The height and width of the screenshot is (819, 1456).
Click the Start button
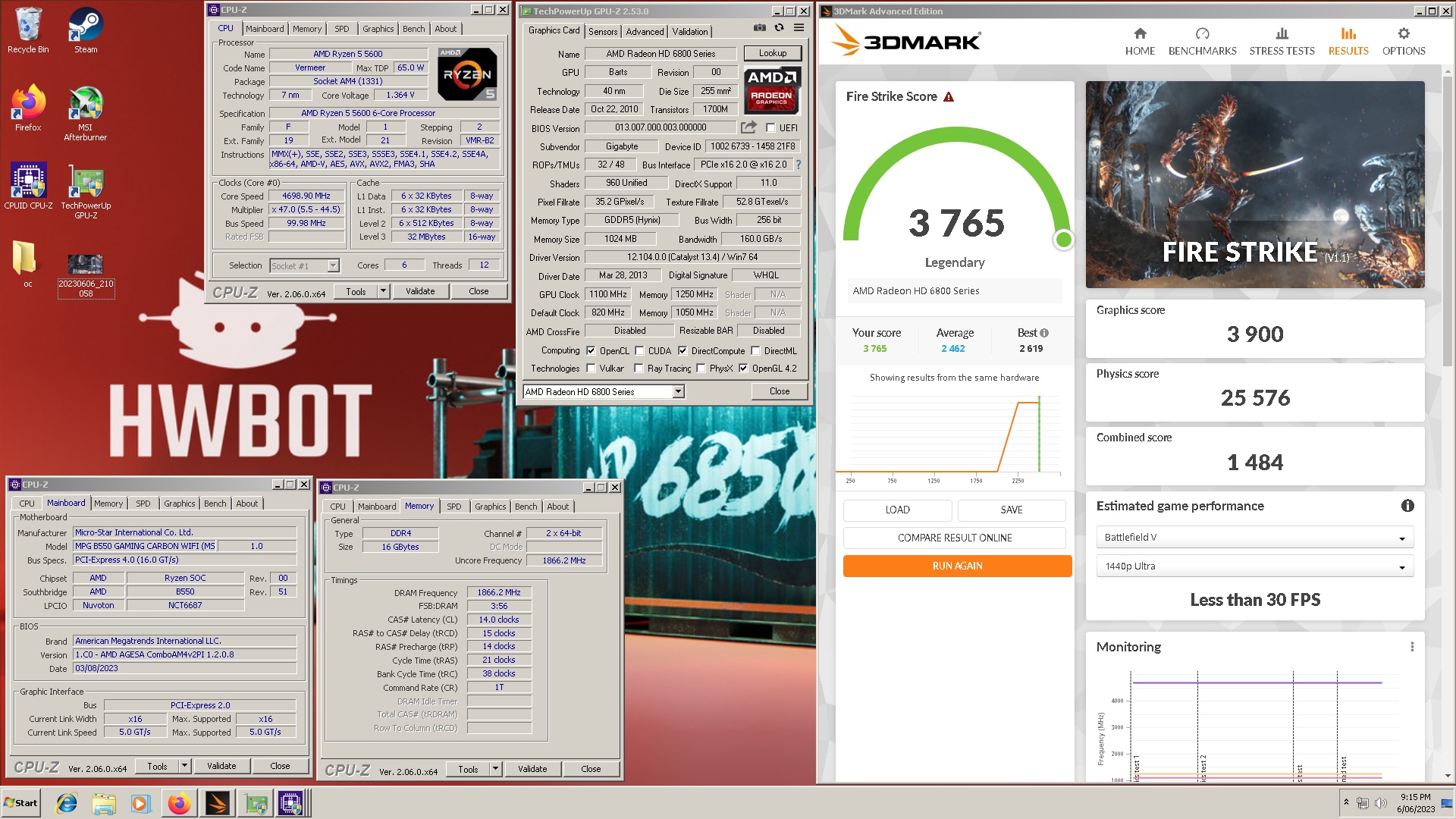21,803
